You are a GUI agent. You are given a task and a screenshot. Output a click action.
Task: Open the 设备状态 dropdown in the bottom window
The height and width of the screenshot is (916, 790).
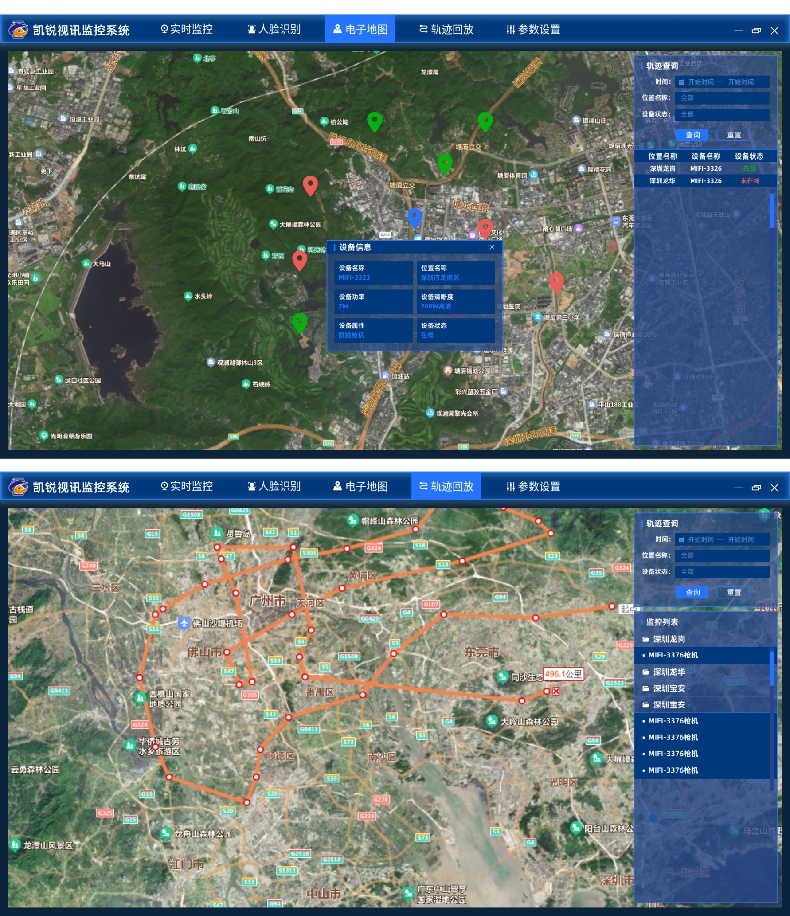point(722,572)
